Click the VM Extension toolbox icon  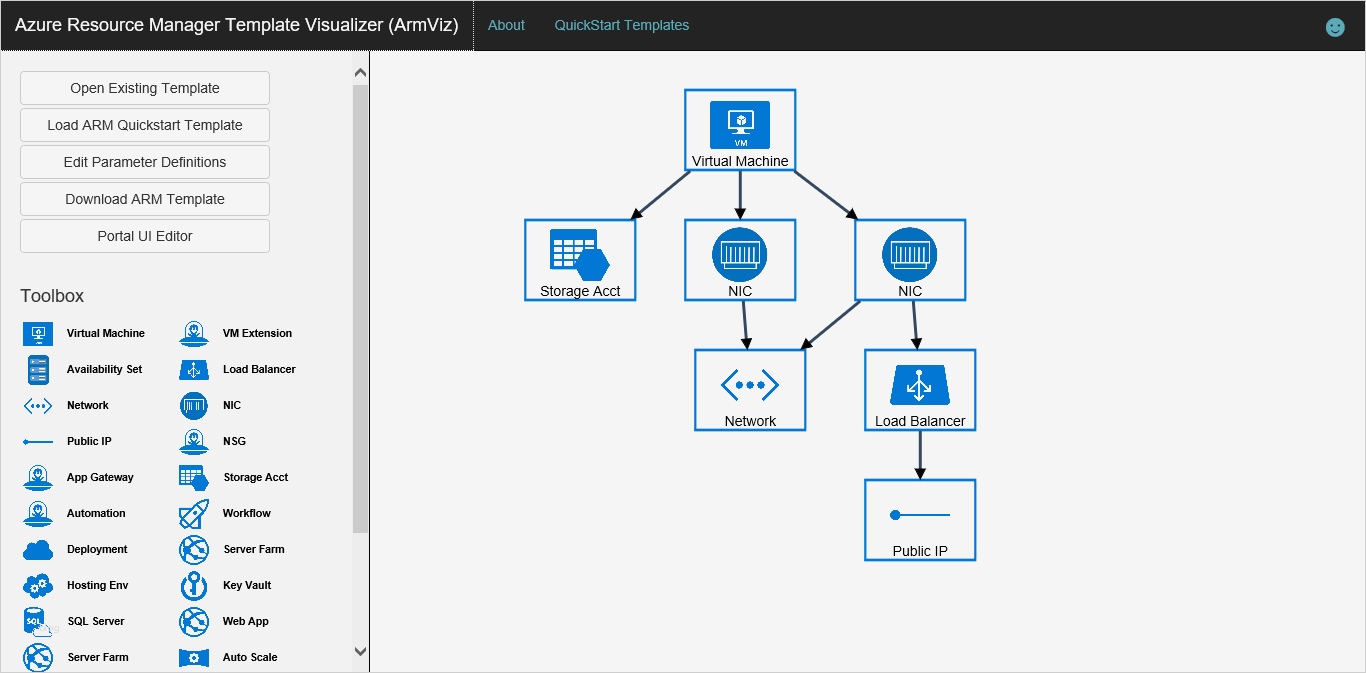[x=194, y=333]
